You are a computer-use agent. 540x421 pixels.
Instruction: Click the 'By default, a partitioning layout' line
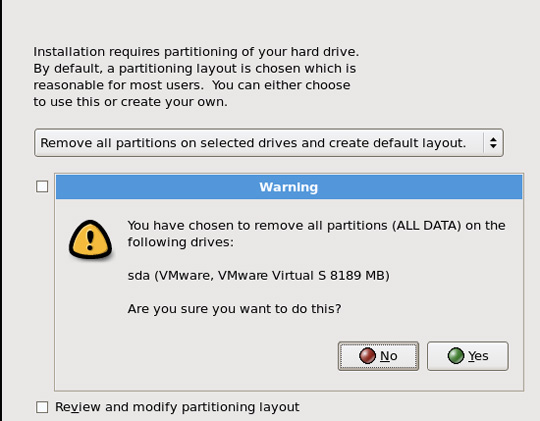[195, 69]
